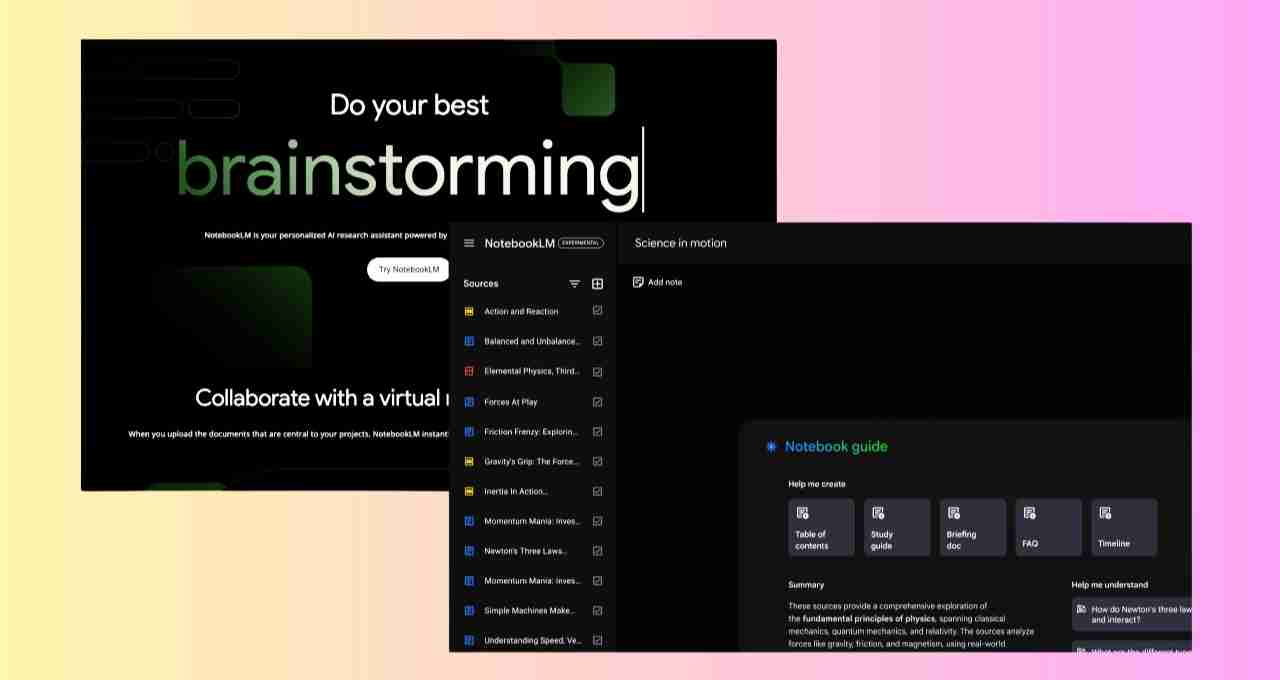Click the document icon for Newton's Three Laws
Image resolution: width=1280 pixels, height=680 pixels.
(x=469, y=551)
